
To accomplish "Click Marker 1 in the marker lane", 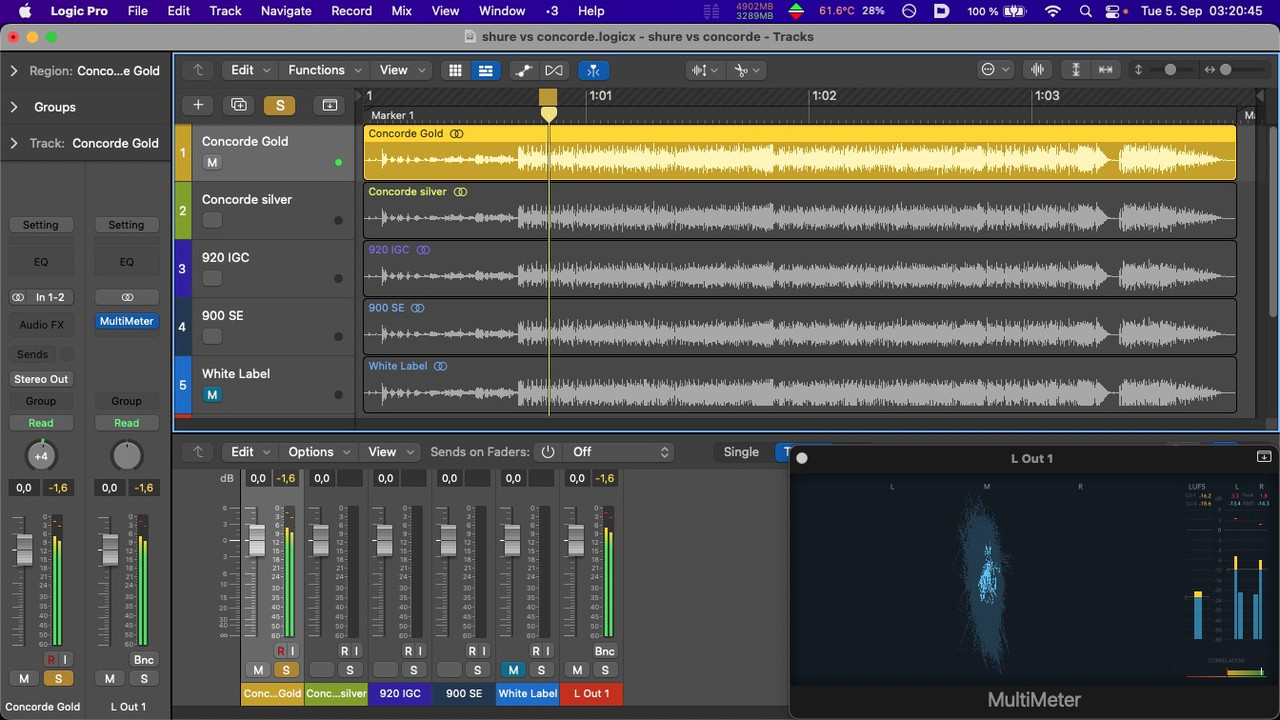I will coord(392,115).
